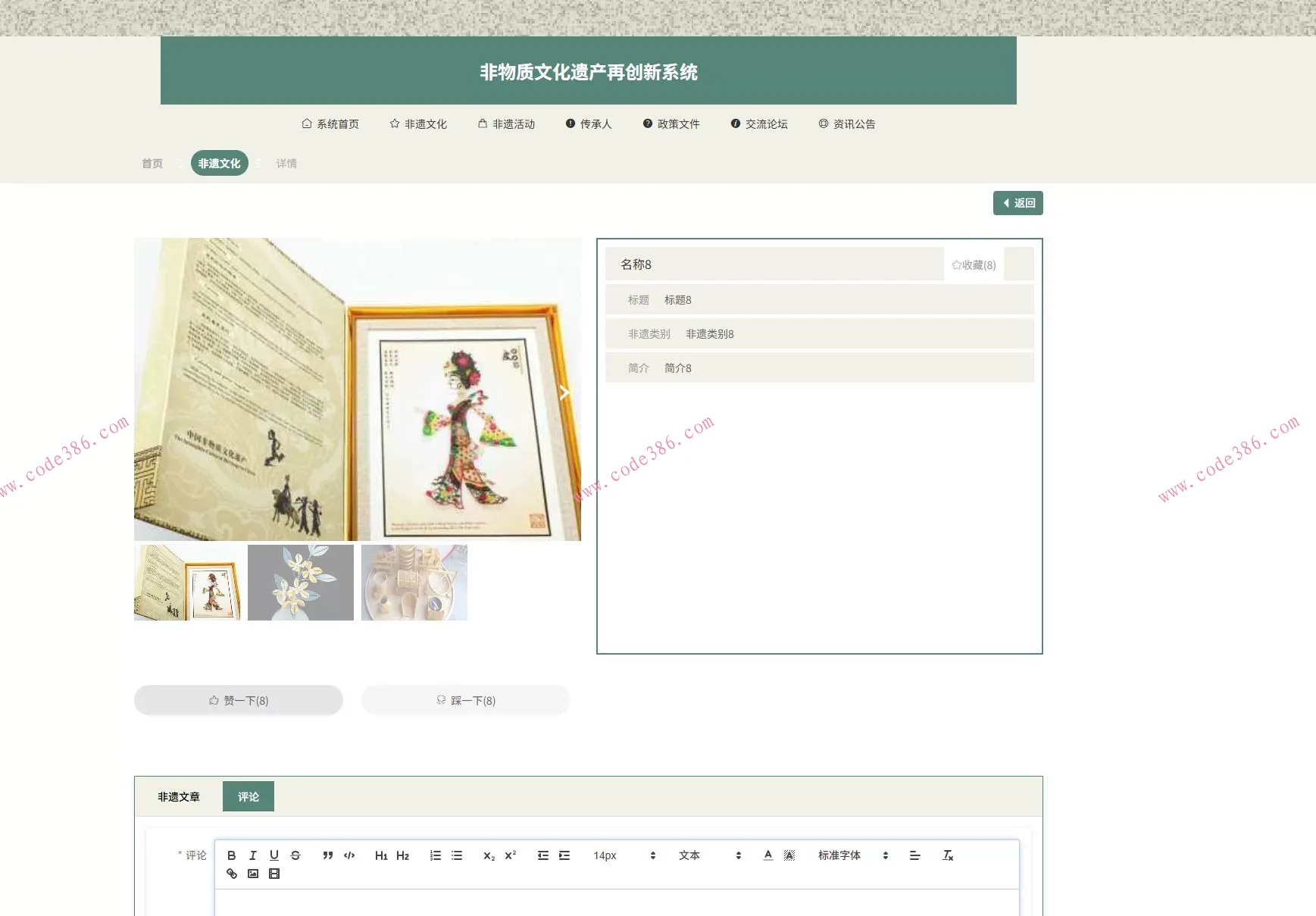
Task: Open the 传承人 menu item
Action: pyautogui.click(x=589, y=123)
